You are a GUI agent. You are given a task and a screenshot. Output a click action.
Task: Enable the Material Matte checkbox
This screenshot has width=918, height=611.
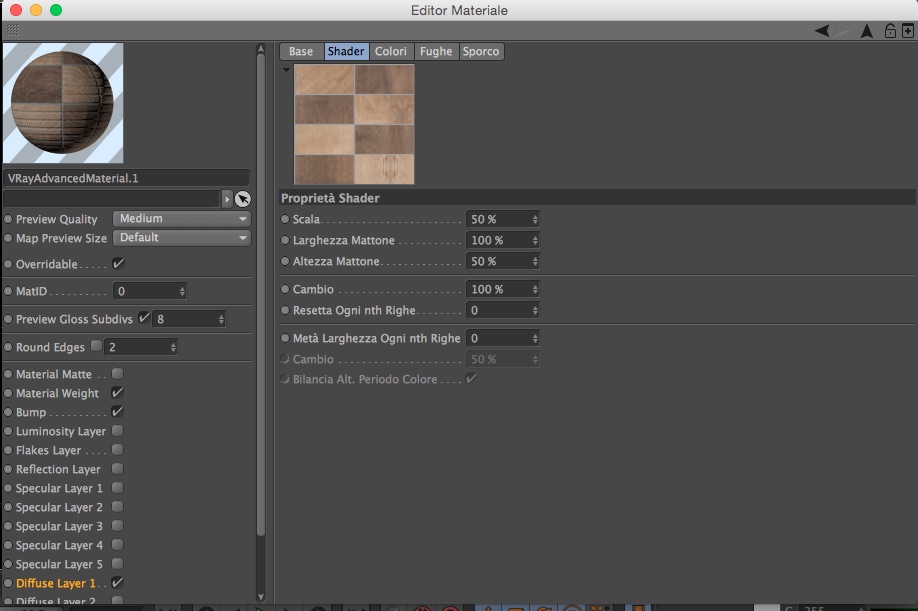coord(117,373)
